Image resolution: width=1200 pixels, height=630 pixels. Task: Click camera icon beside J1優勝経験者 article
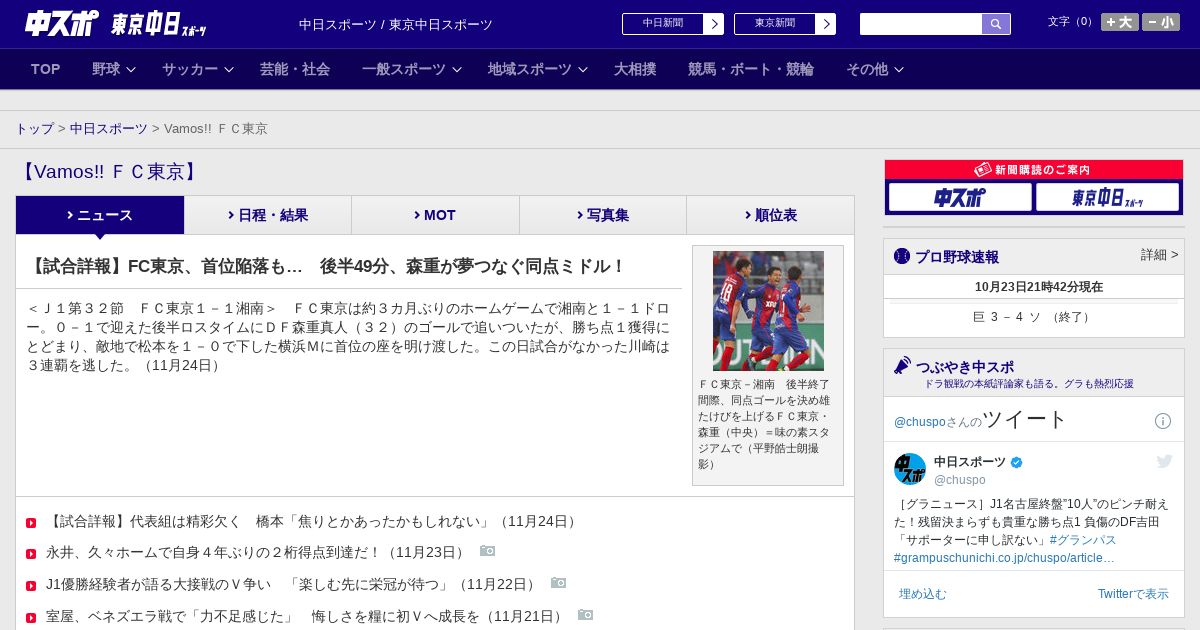pos(559,583)
